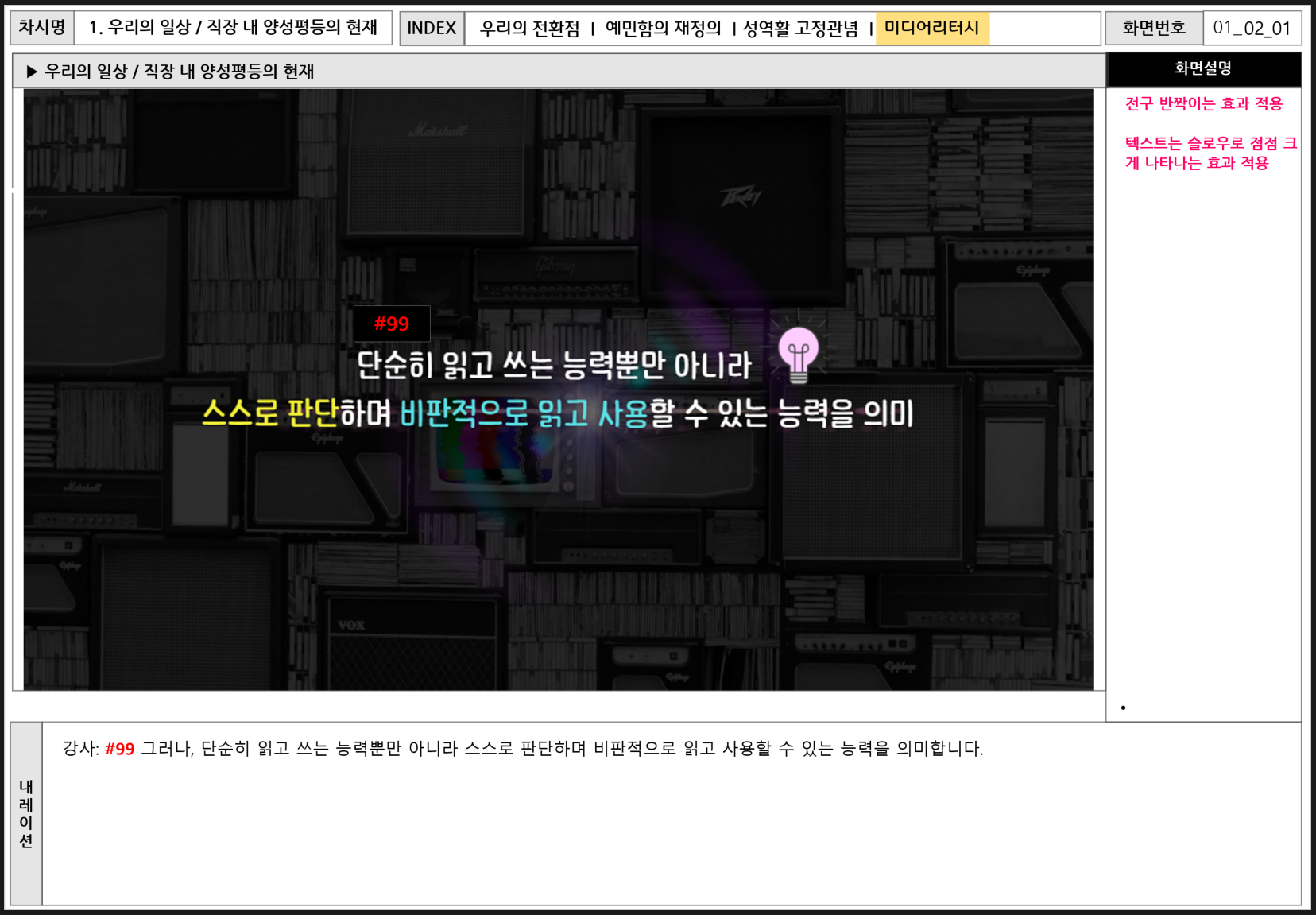The image size is (1316, 915).
Task: Click the Gibson logo in background
Action: pos(555,266)
